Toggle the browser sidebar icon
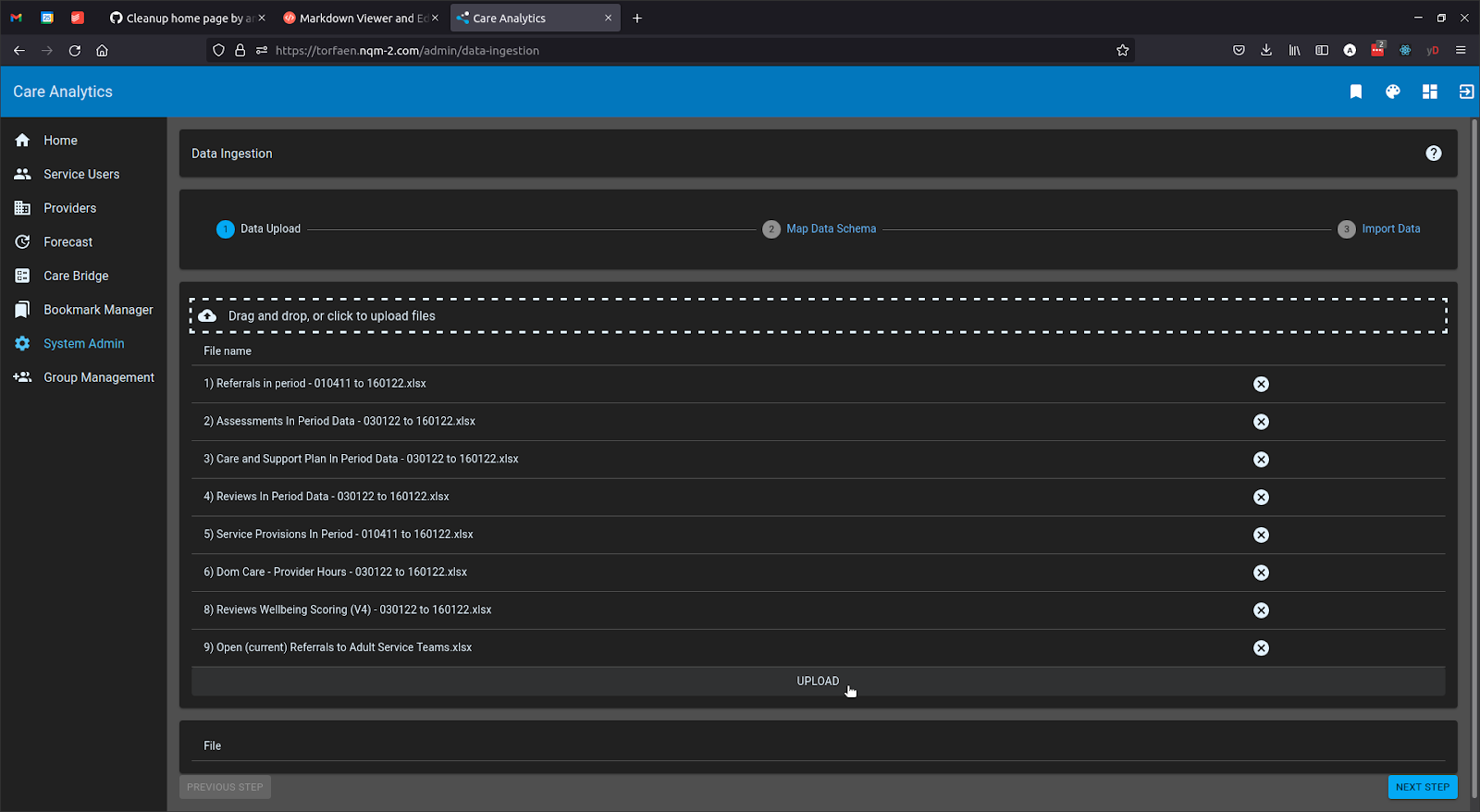The image size is (1480, 812). click(x=1322, y=51)
